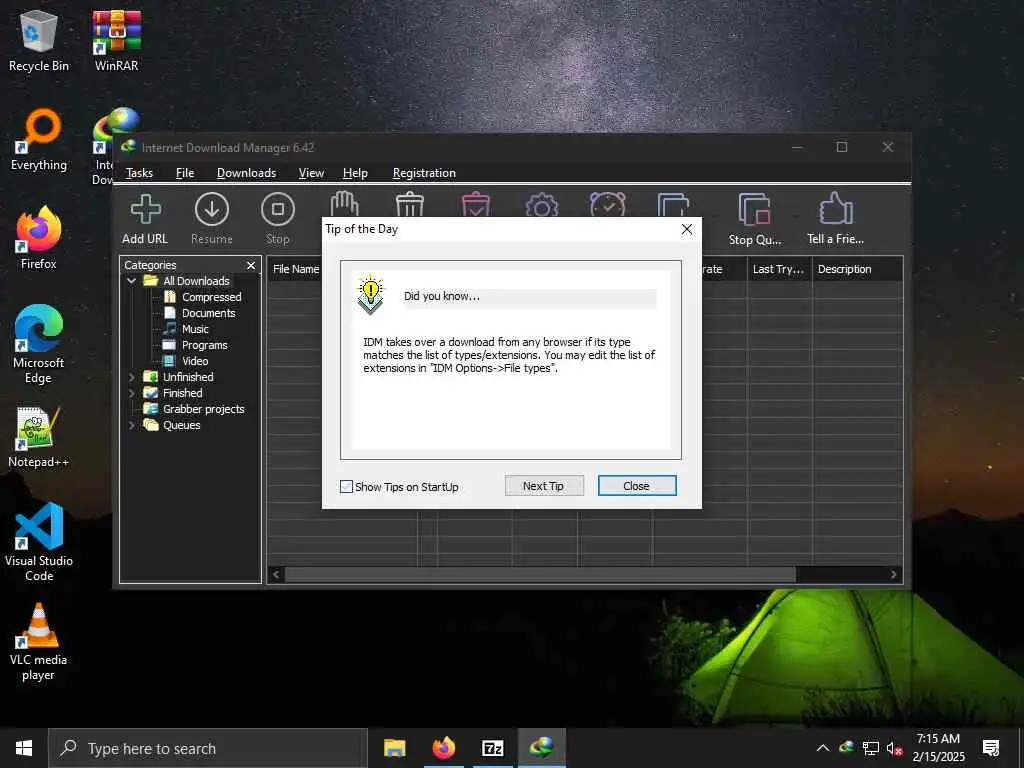Screen dimensions: 1024x768
Task: Open WinRAR desktop icon
Action: pos(116,40)
